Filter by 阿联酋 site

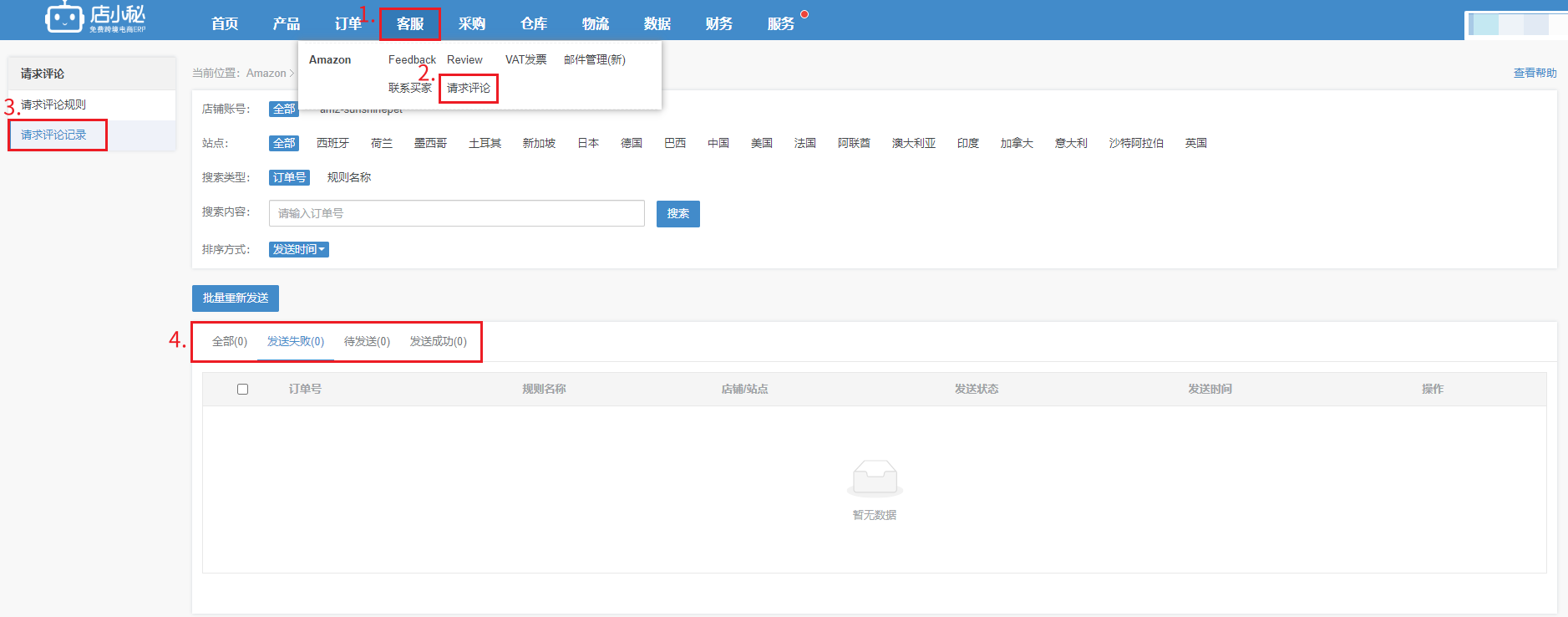(x=855, y=143)
